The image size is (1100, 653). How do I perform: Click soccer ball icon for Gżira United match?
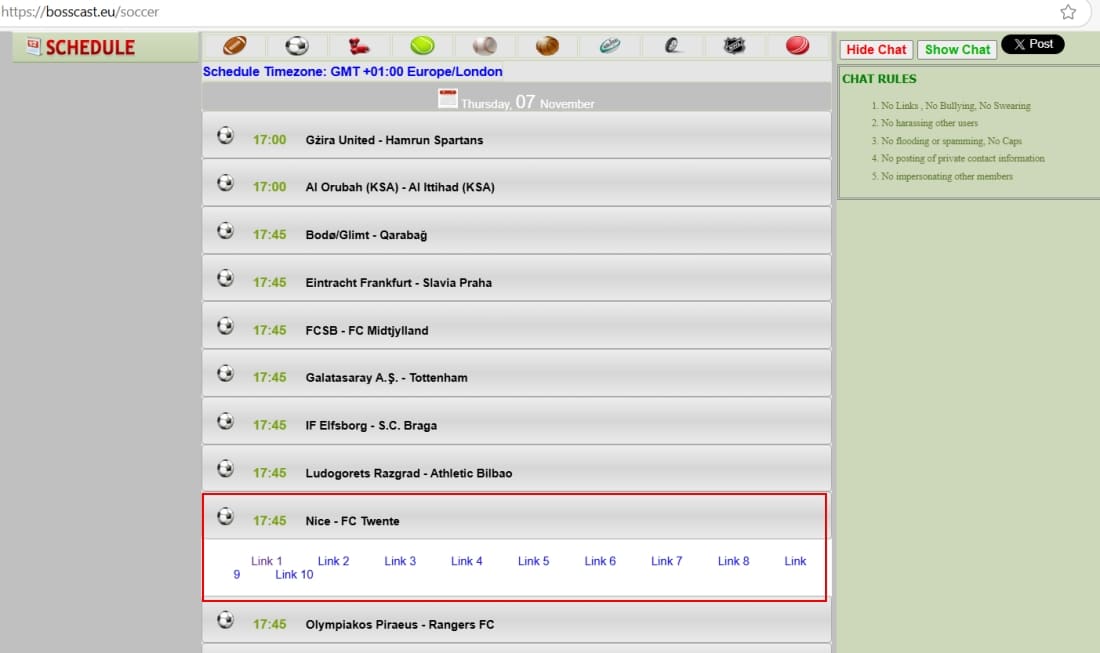[225, 135]
